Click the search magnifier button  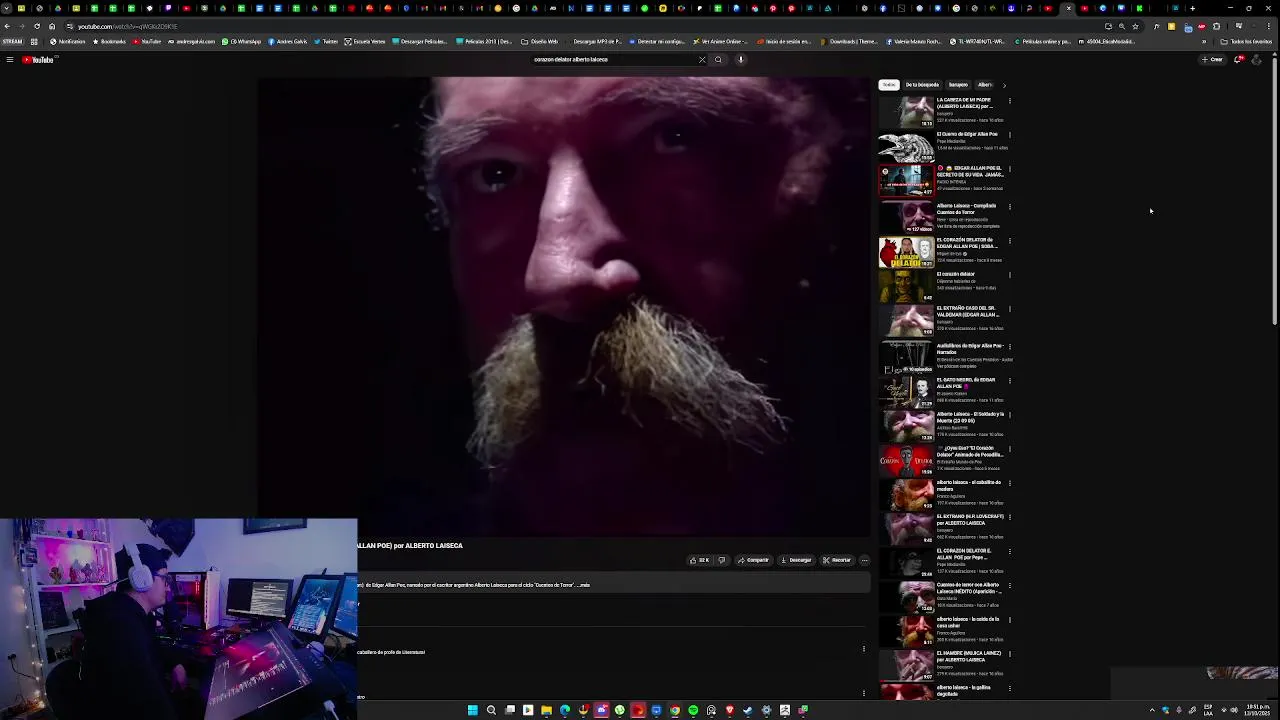[x=718, y=59]
